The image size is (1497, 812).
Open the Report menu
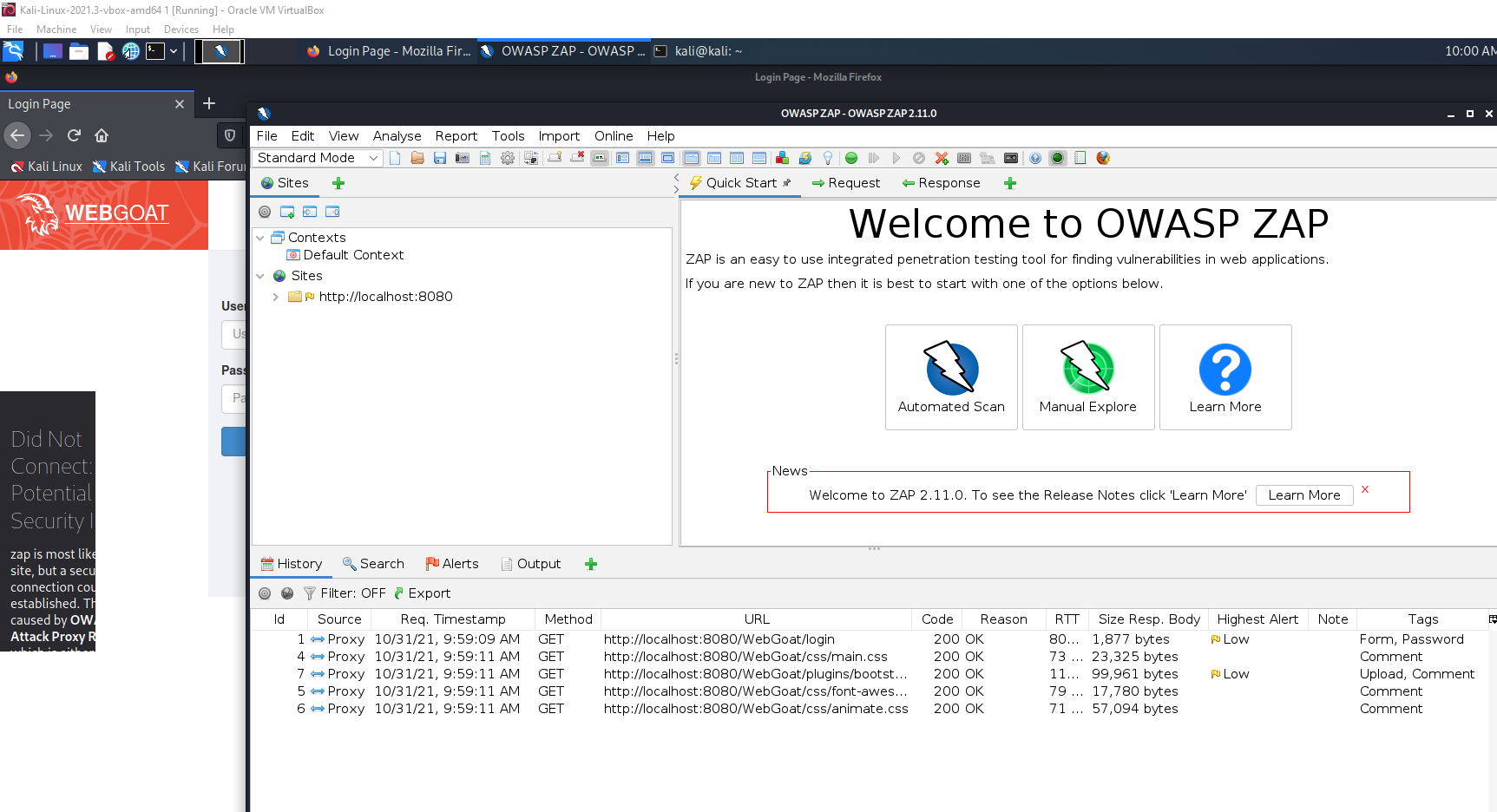[x=456, y=136]
